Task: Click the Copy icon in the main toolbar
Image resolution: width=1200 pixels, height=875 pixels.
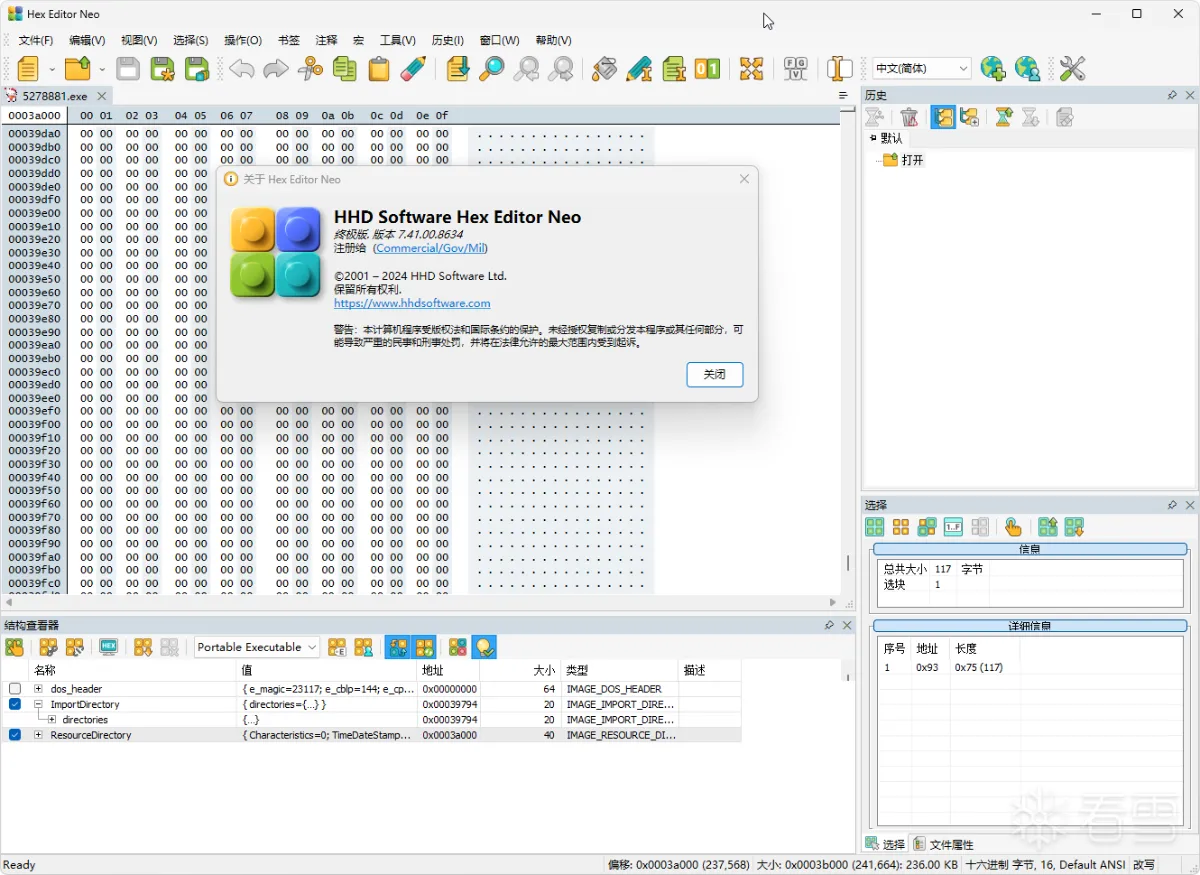Action: point(345,69)
